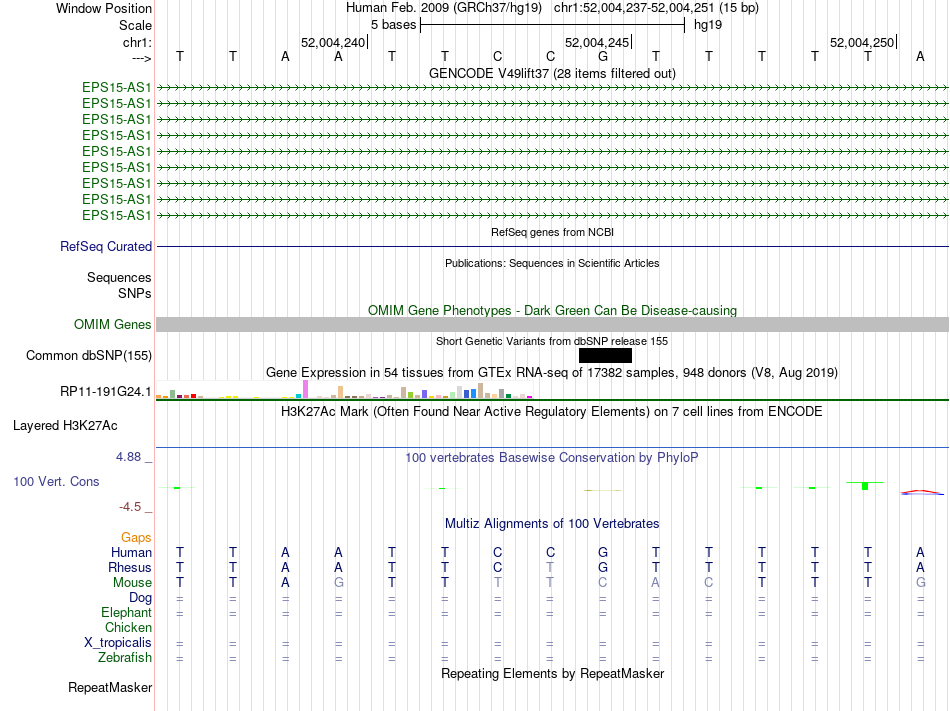Open OMIM Gene Phenotypes track title
This screenshot has width=950, height=711.
[552, 310]
